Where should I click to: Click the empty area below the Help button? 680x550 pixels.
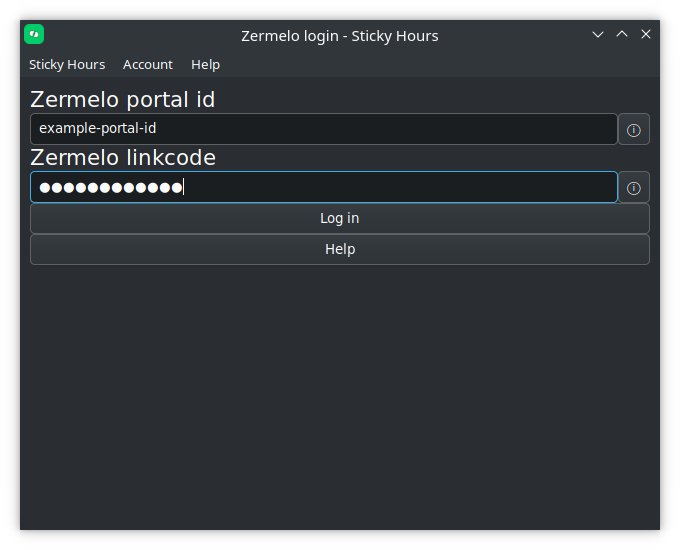point(340,395)
